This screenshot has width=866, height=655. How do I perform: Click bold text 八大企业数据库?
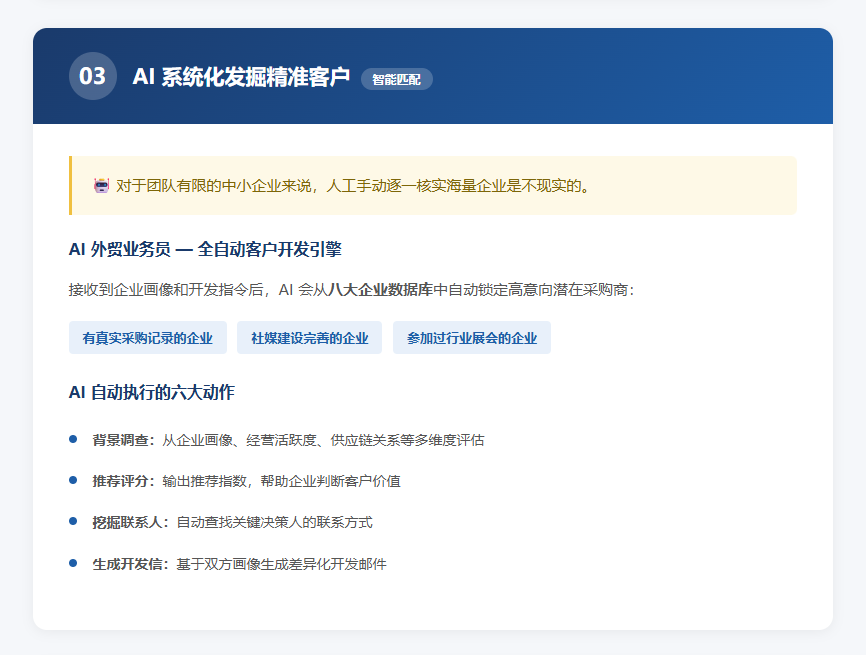click(x=381, y=289)
